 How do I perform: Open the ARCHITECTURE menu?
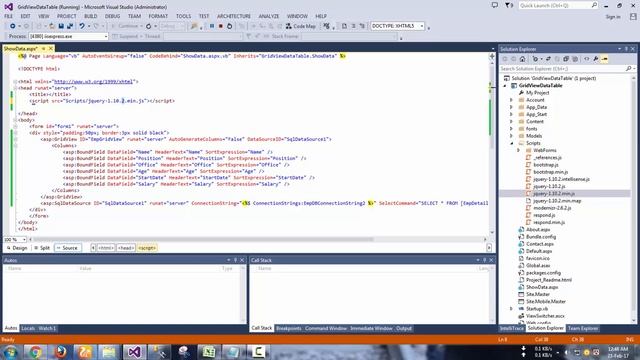pyautogui.click(x=233, y=16)
